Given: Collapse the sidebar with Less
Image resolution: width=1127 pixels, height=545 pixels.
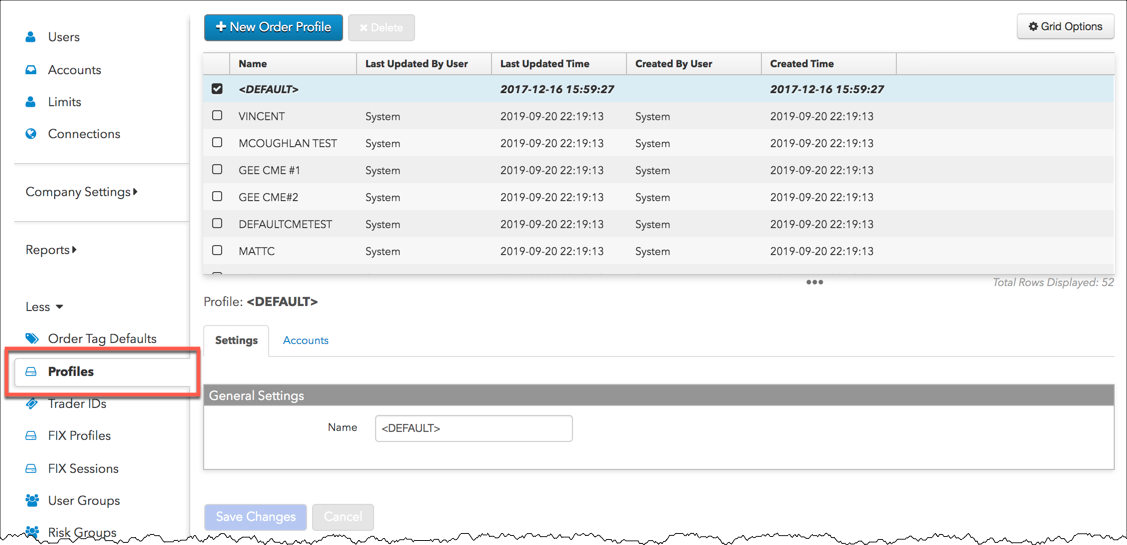Looking at the screenshot, I should pos(45,307).
